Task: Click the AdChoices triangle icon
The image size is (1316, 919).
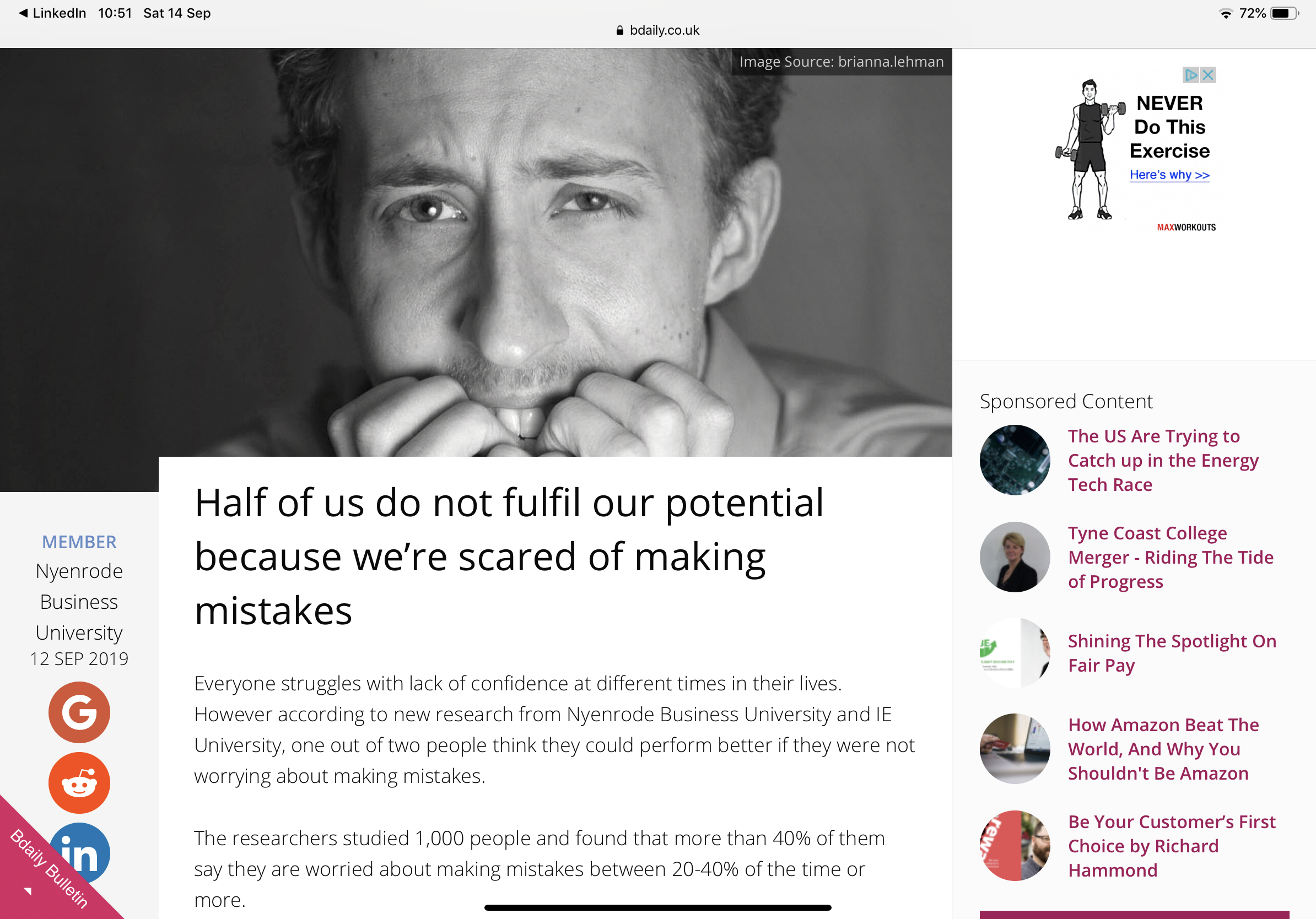Action: click(1190, 75)
